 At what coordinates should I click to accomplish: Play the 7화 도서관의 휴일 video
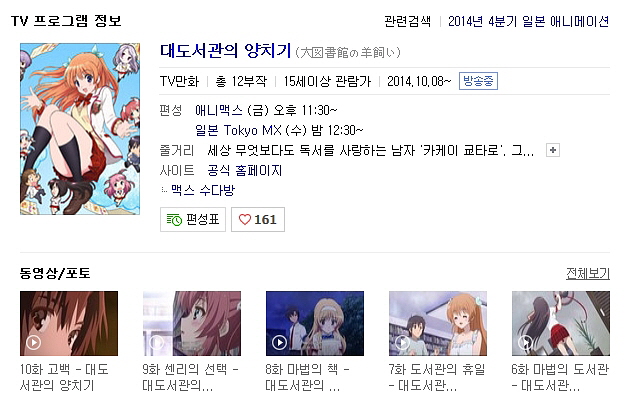click(438, 323)
